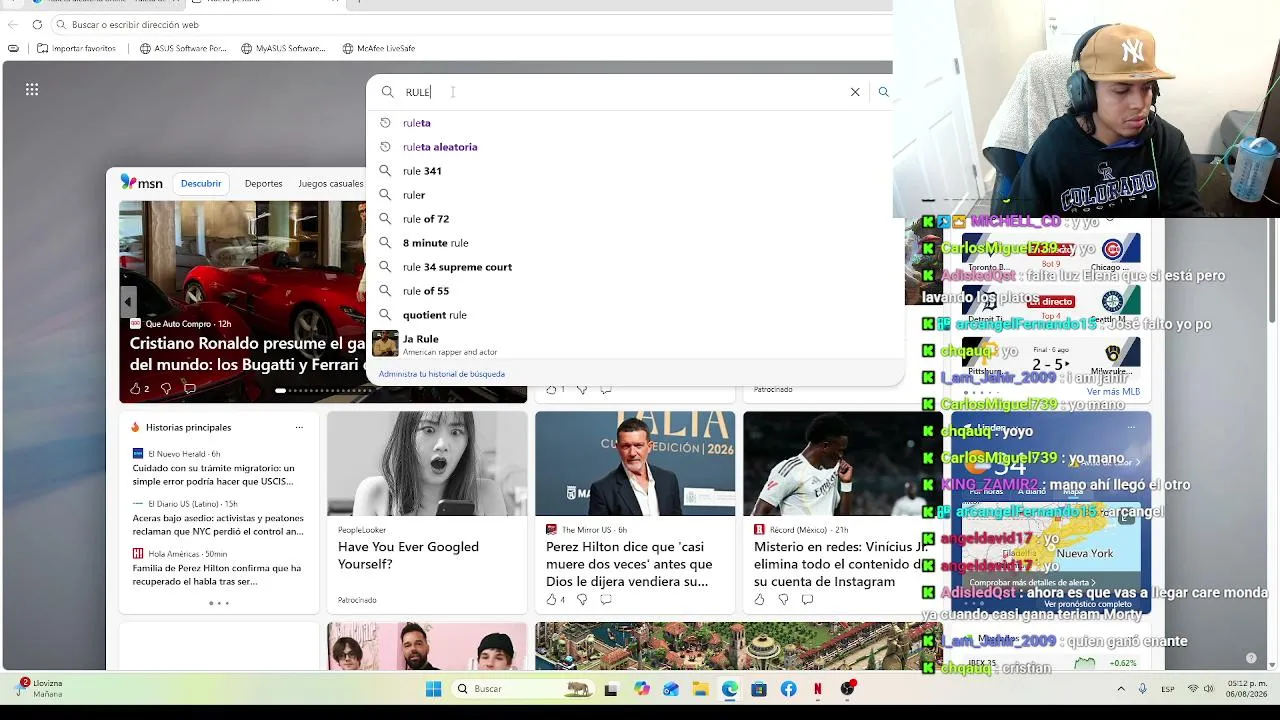This screenshot has height=720, width=1280.
Task: Go to previous slide in the news carousel
Action: click(128, 301)
